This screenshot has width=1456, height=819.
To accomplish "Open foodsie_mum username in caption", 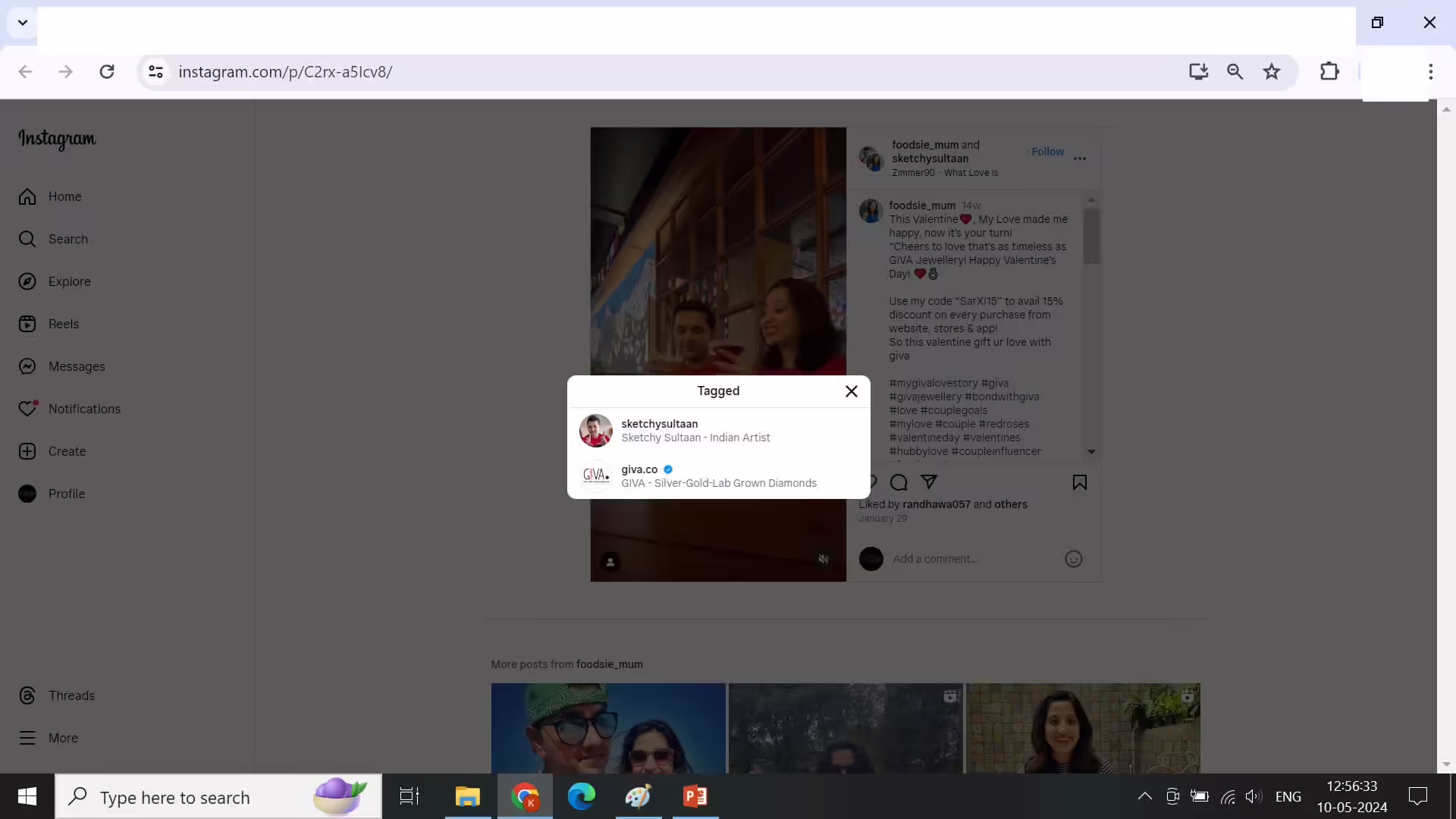I will coord(922,206).
